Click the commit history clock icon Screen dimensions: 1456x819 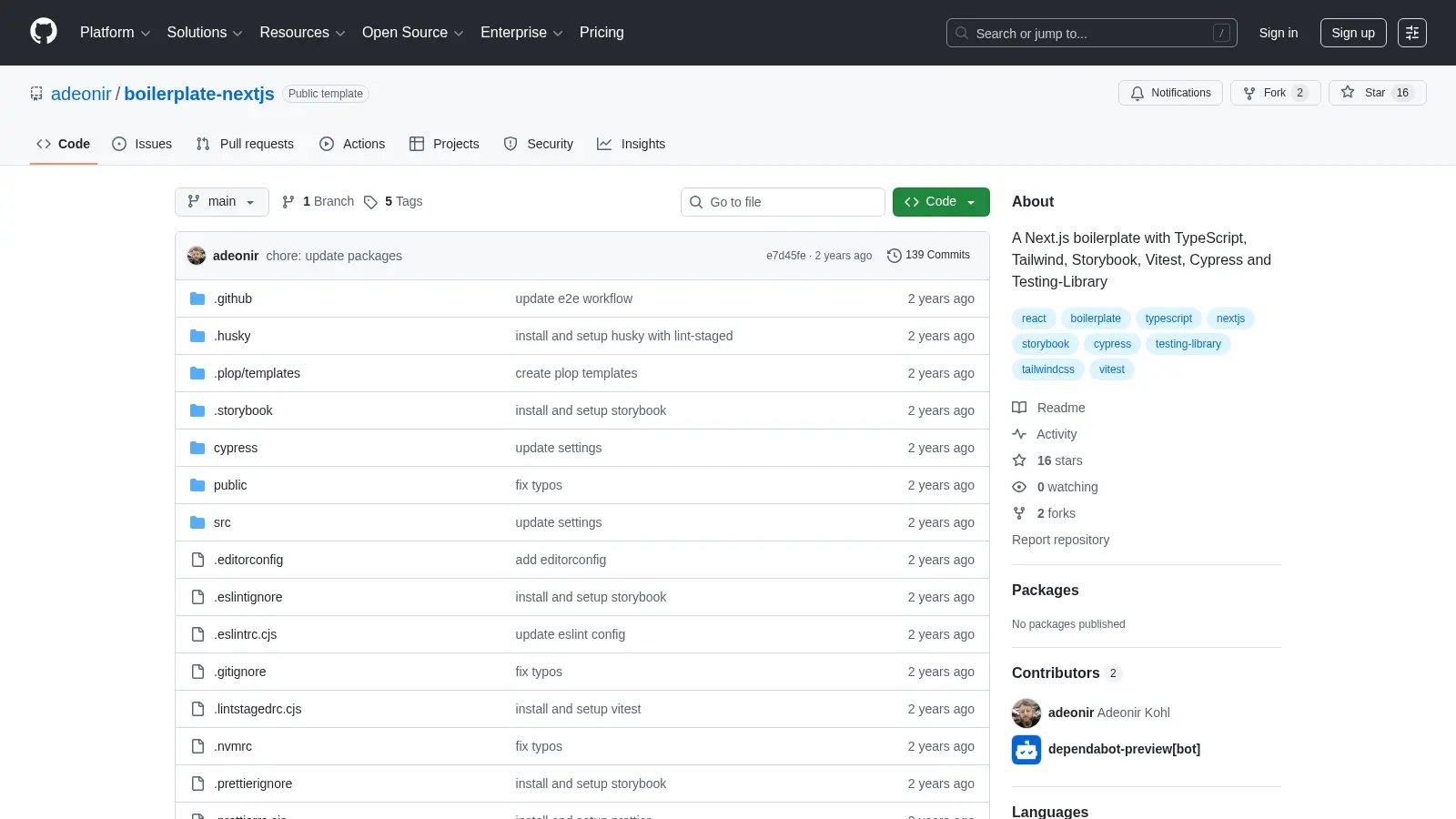895,256
